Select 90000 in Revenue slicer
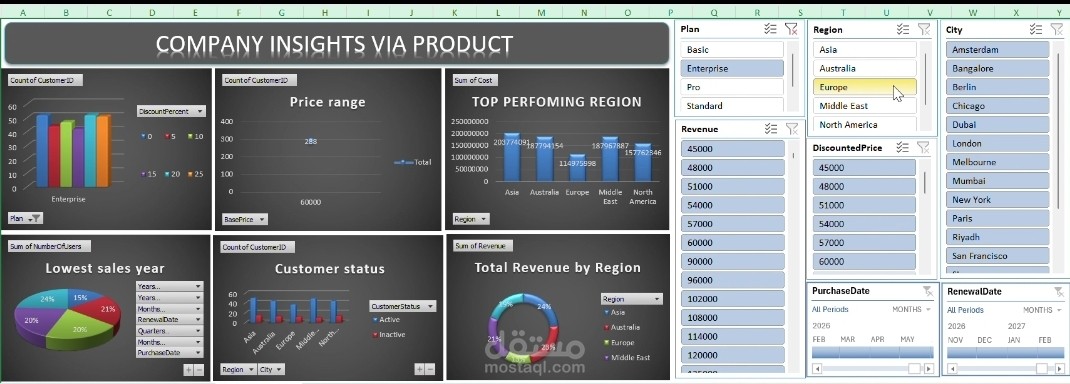Viewport: 1070px width, 384px height. click(733, 261)
